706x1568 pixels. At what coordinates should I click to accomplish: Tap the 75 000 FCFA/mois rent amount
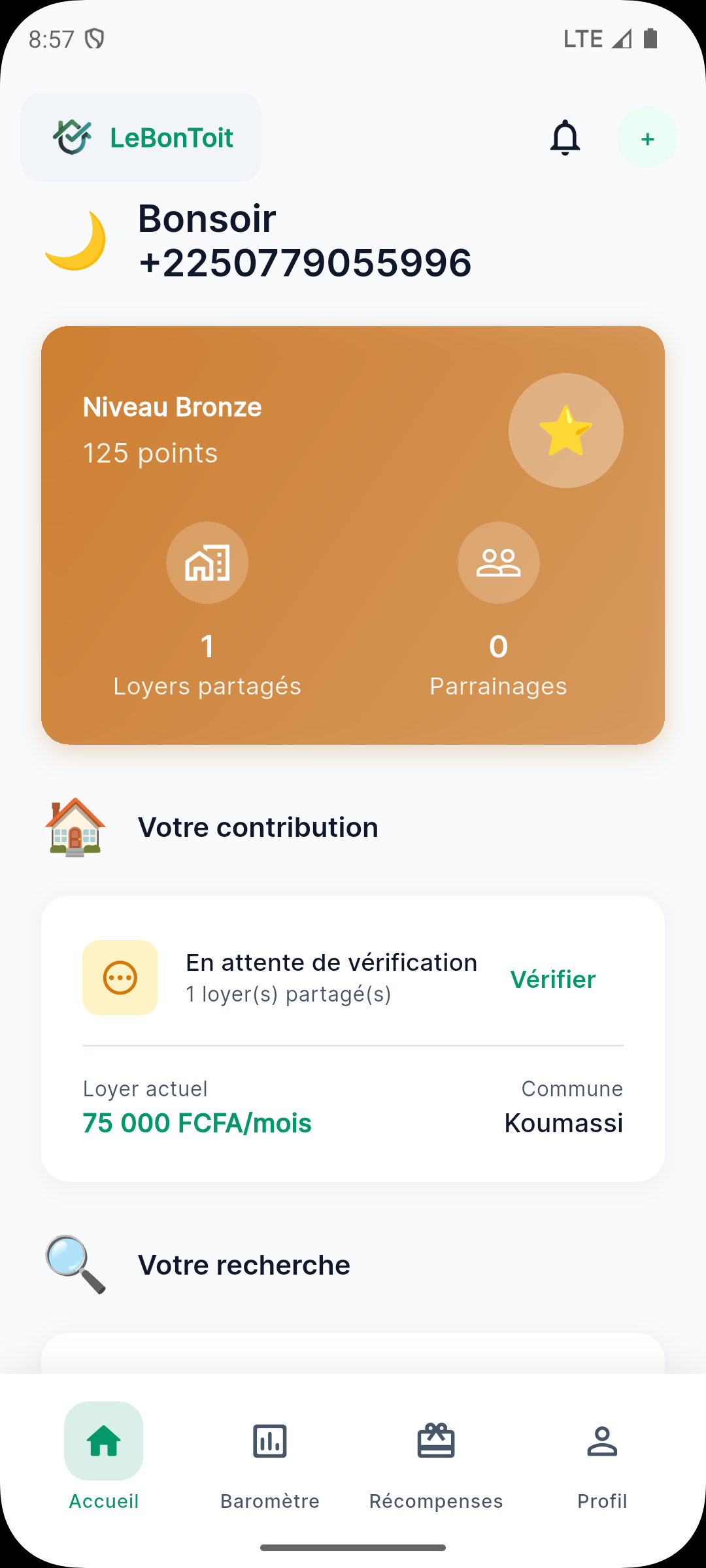[197, 1123]
